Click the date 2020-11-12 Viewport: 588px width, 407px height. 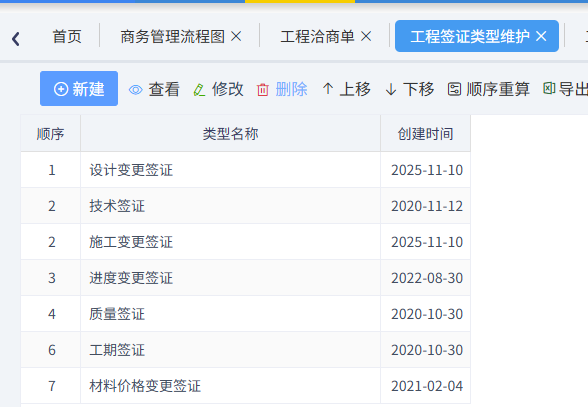tap(427, 206)
